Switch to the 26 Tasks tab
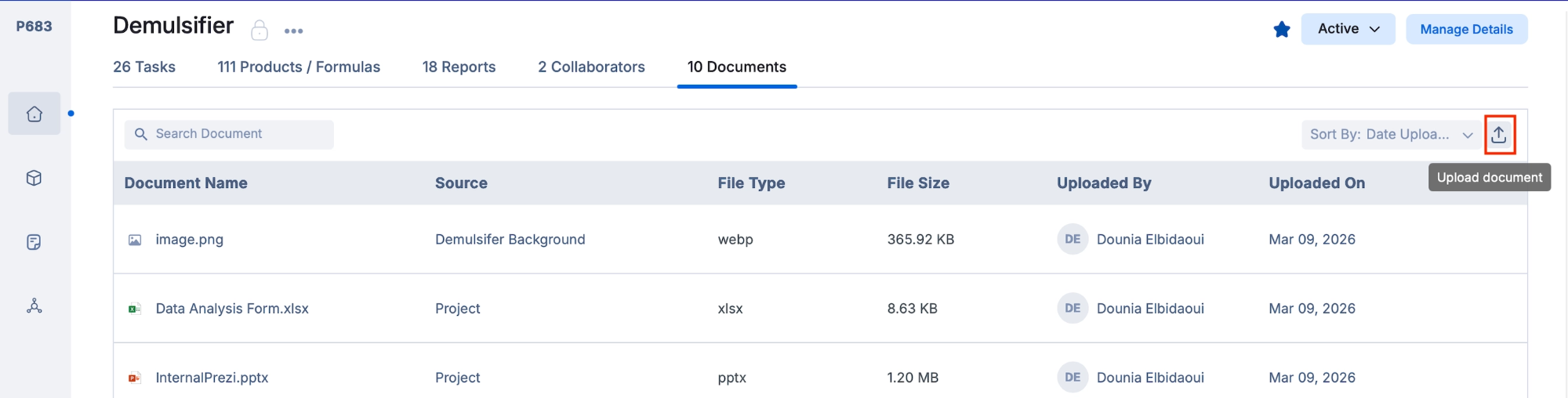The image size is (1568, 398). click(x=144, y=67)
